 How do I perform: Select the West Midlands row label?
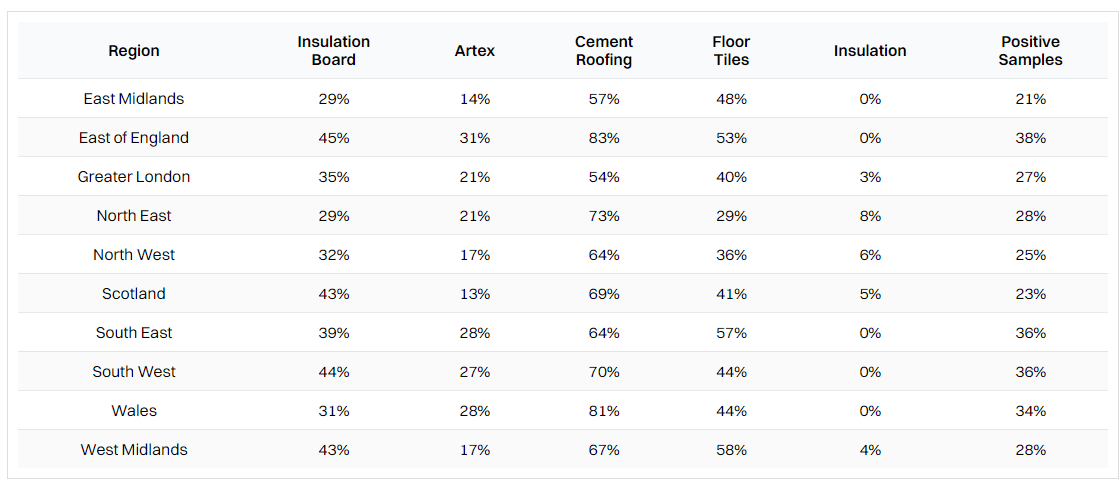pyautogui.click(x=134, y=450)
